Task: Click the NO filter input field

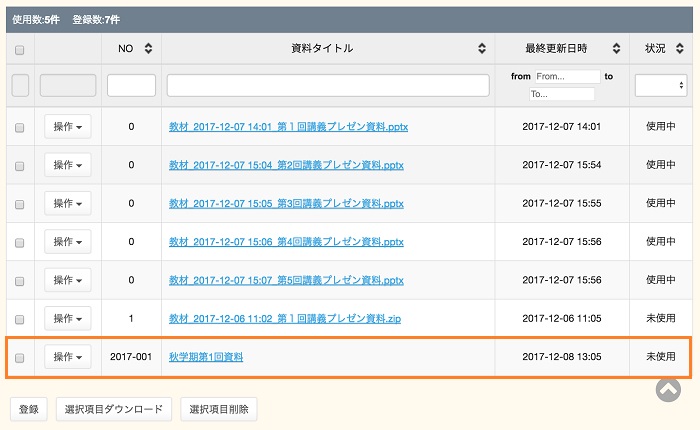Action: tap(131, 86)
